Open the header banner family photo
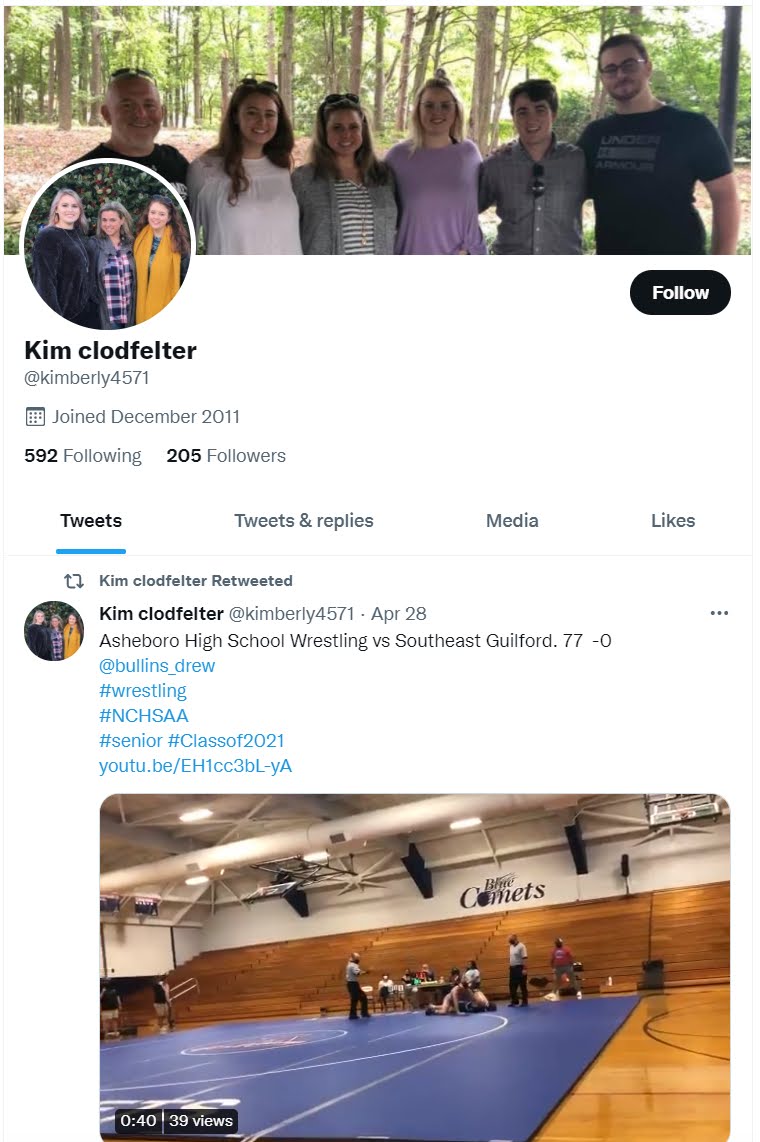Viewport: 760px width, 1142px height. 378,130
